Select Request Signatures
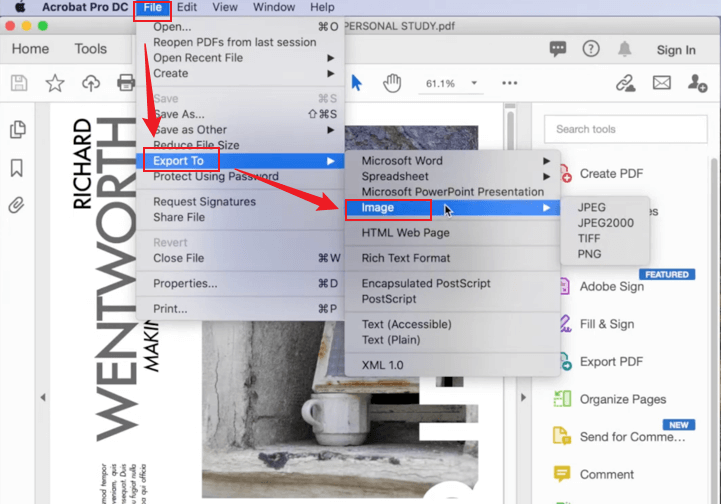 204,202
